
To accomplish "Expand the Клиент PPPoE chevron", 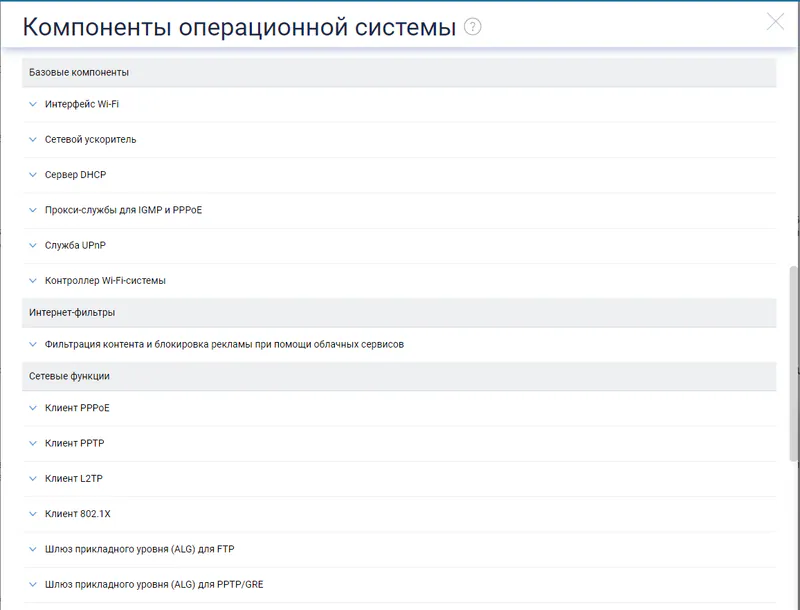I will (33, 408).
